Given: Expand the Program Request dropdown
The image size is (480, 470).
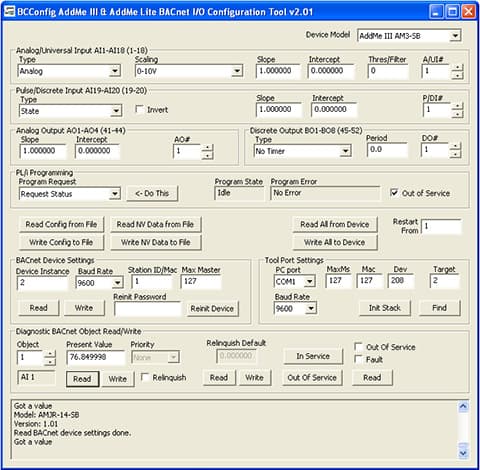Looking at the screenshot, I should pyautogui.click(x=115, y=194).
